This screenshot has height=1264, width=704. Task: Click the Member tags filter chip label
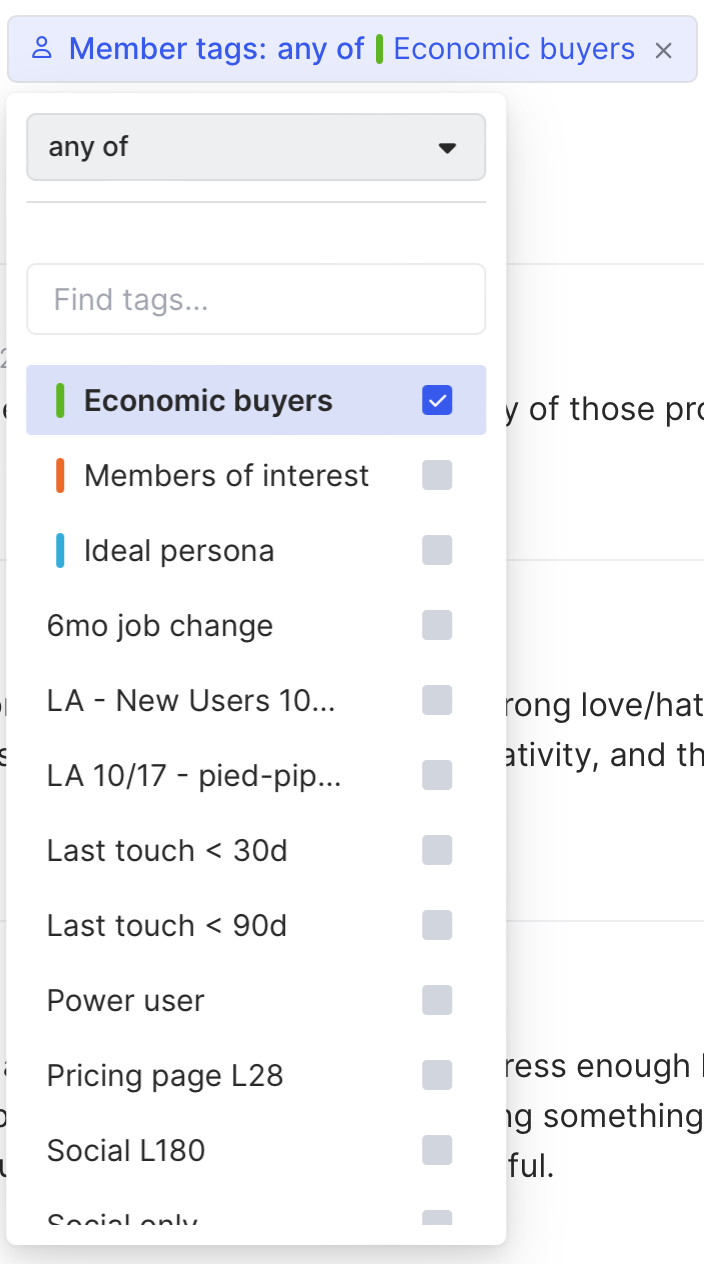(216, 49)
